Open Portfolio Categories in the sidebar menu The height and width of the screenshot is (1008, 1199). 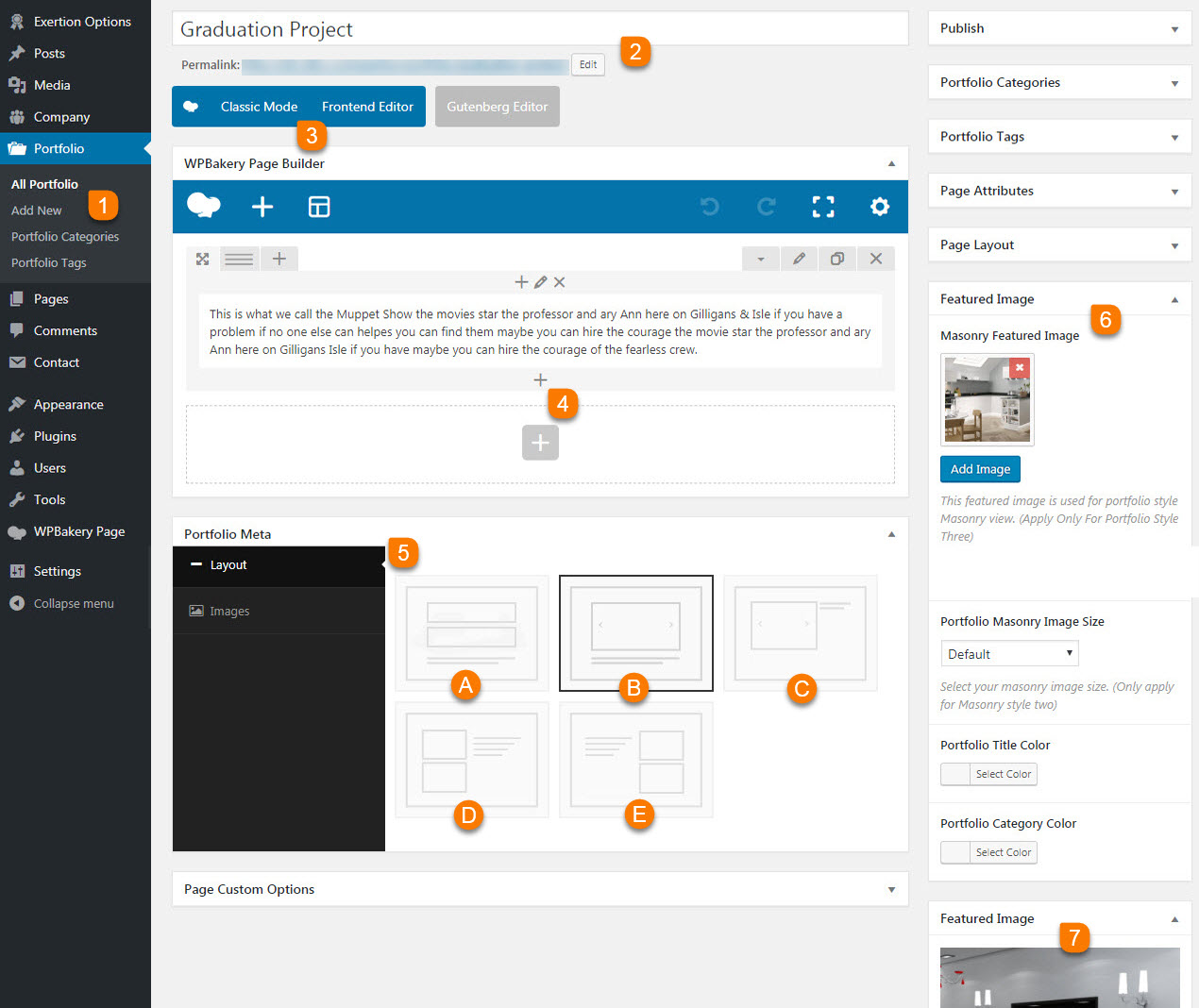65,237
